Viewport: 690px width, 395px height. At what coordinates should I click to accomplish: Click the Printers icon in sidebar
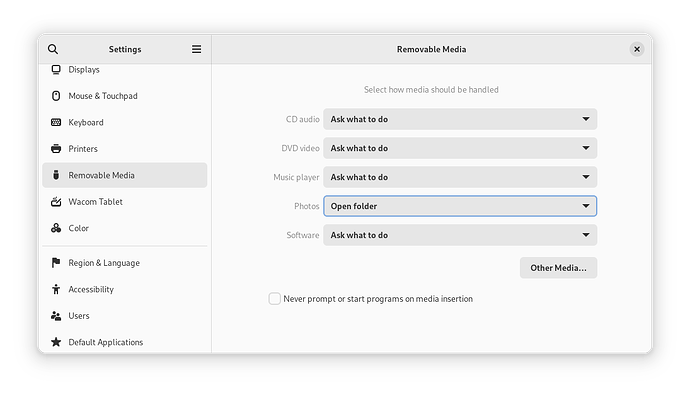[56, 149]
